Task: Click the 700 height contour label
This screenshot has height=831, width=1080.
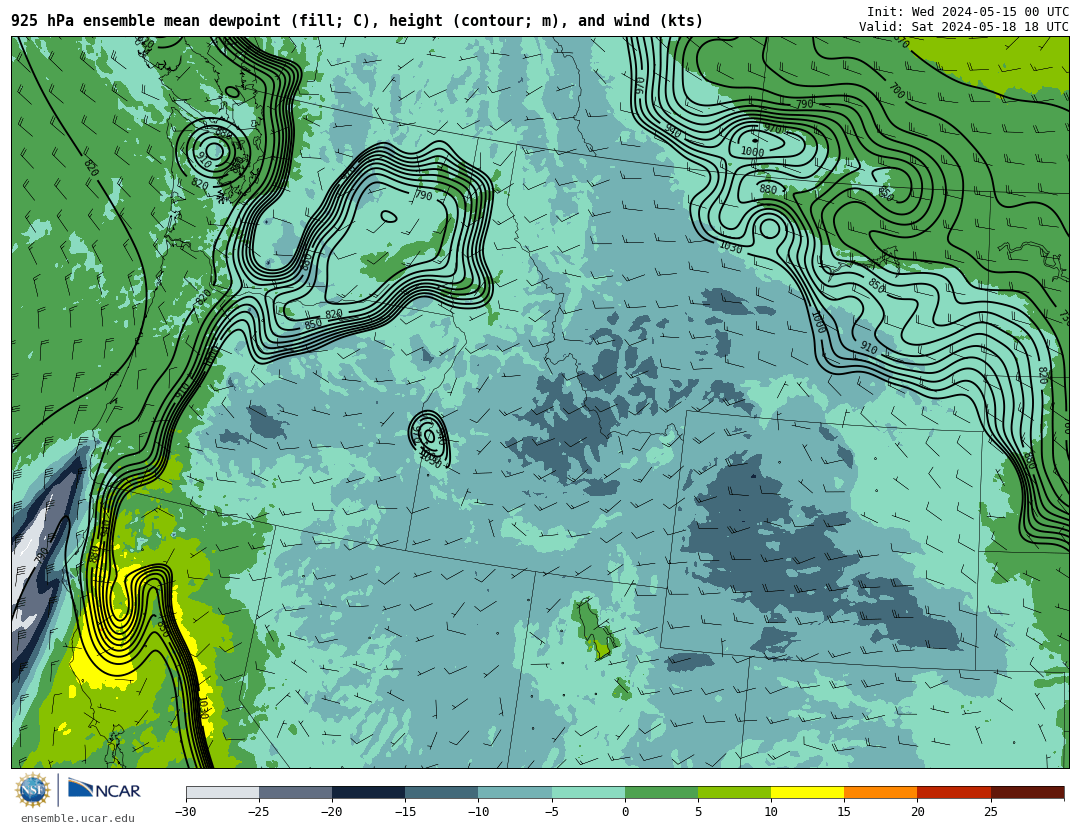Action: 896,91
